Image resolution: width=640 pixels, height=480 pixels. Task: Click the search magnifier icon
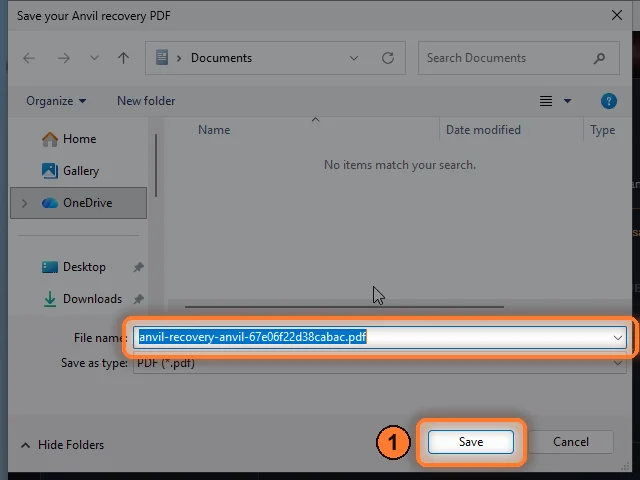(x=599, y=58)
